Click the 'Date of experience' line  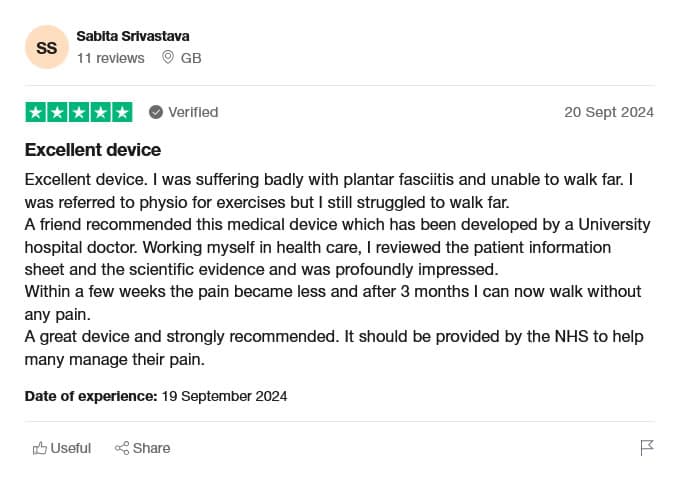(156, 396)
